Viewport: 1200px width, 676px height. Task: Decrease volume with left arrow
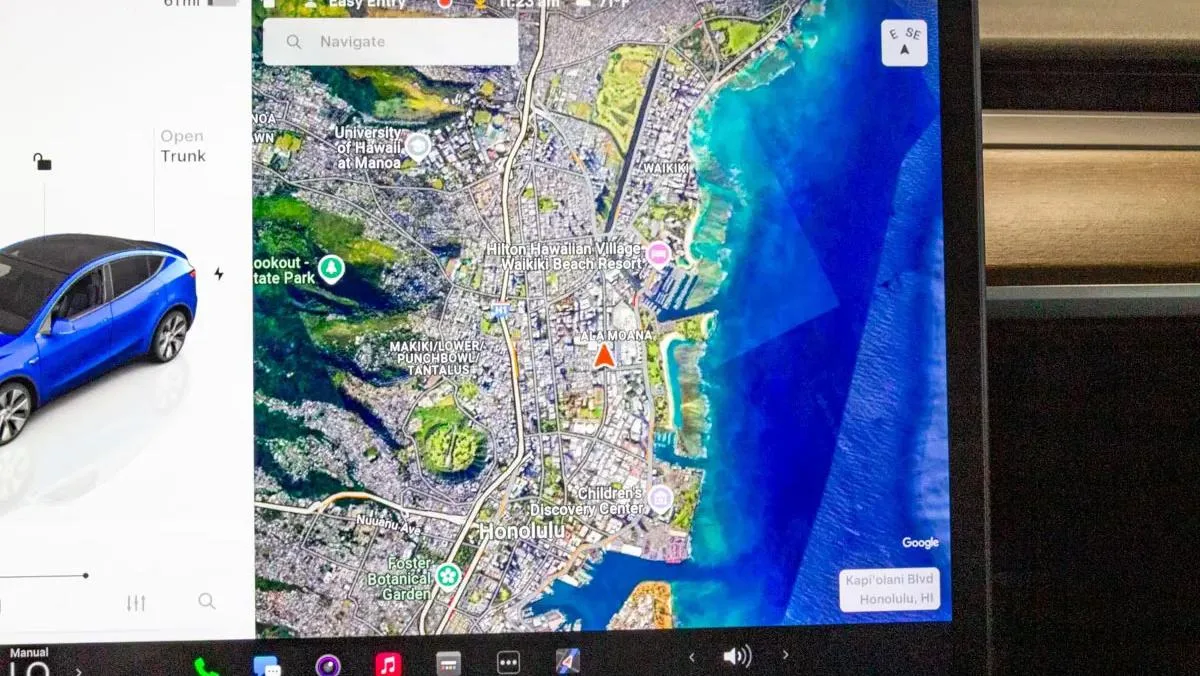pyautogui.click(x=691, y=657)
